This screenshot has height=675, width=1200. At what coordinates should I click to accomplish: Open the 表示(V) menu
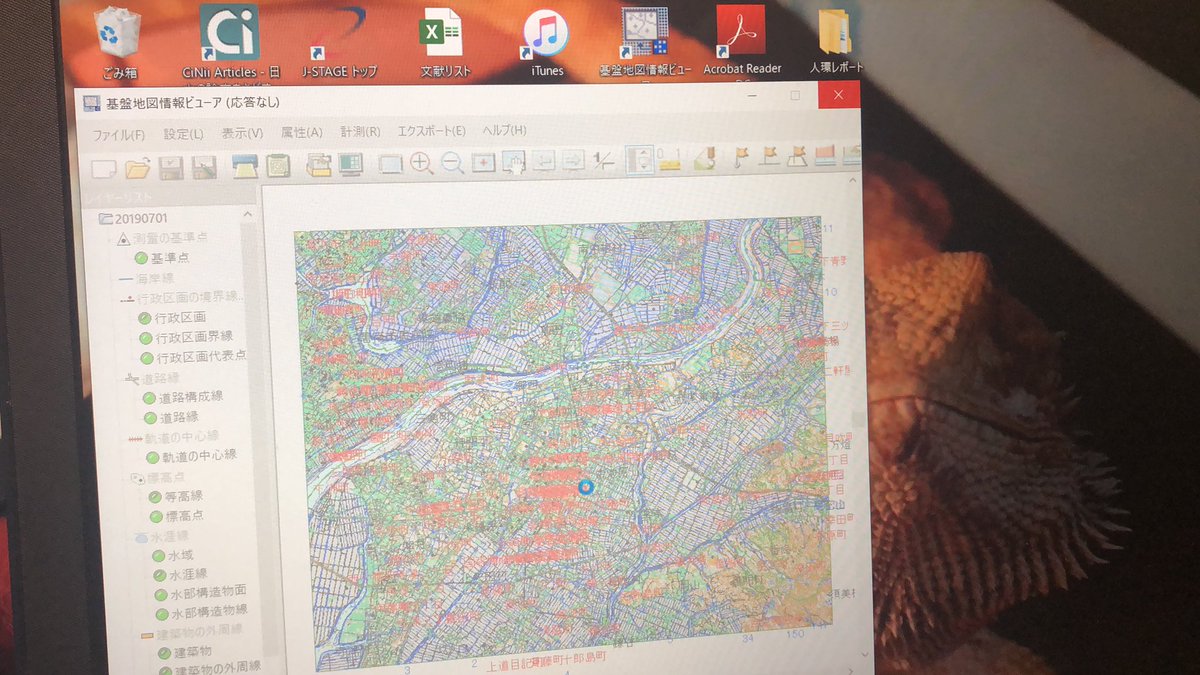point(242,133)
